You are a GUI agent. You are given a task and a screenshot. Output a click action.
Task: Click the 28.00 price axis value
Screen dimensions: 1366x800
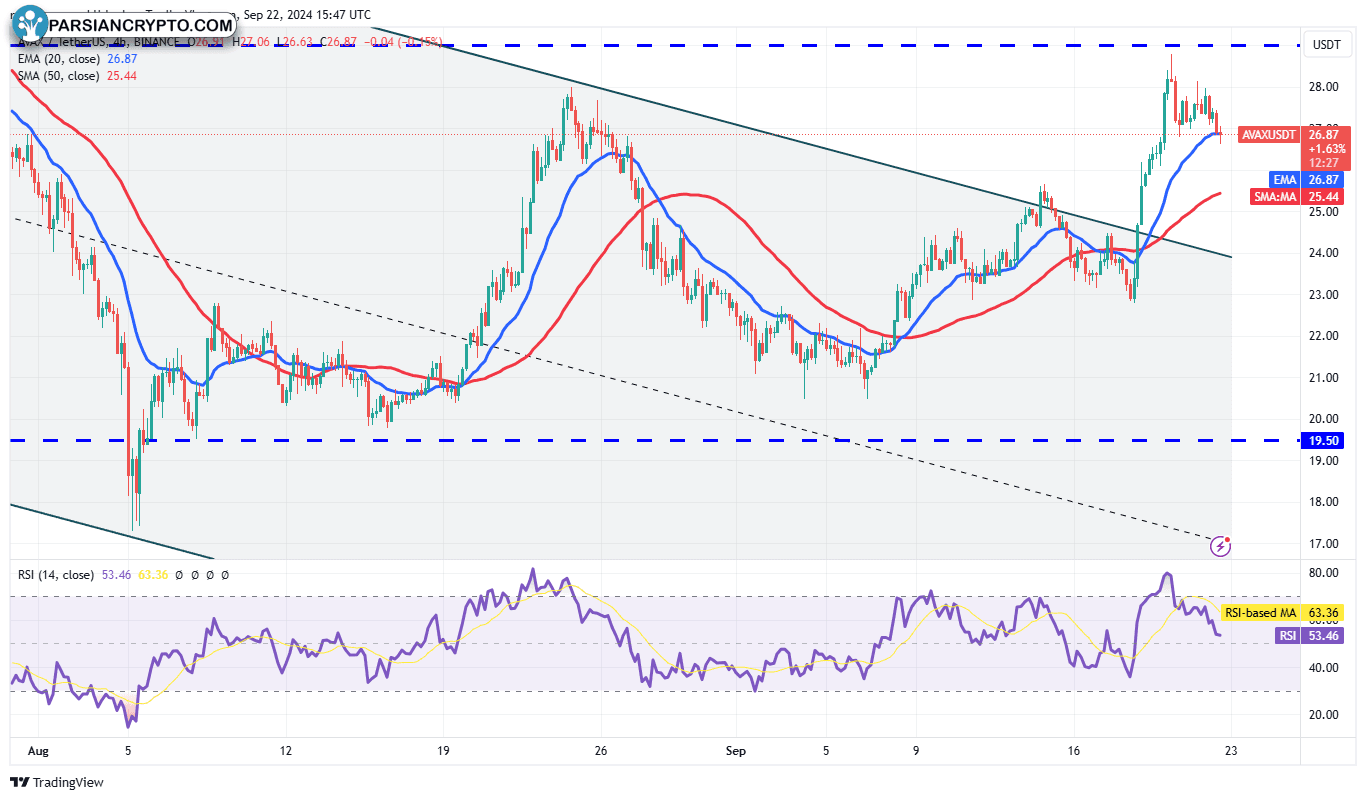pos(1324,86)
